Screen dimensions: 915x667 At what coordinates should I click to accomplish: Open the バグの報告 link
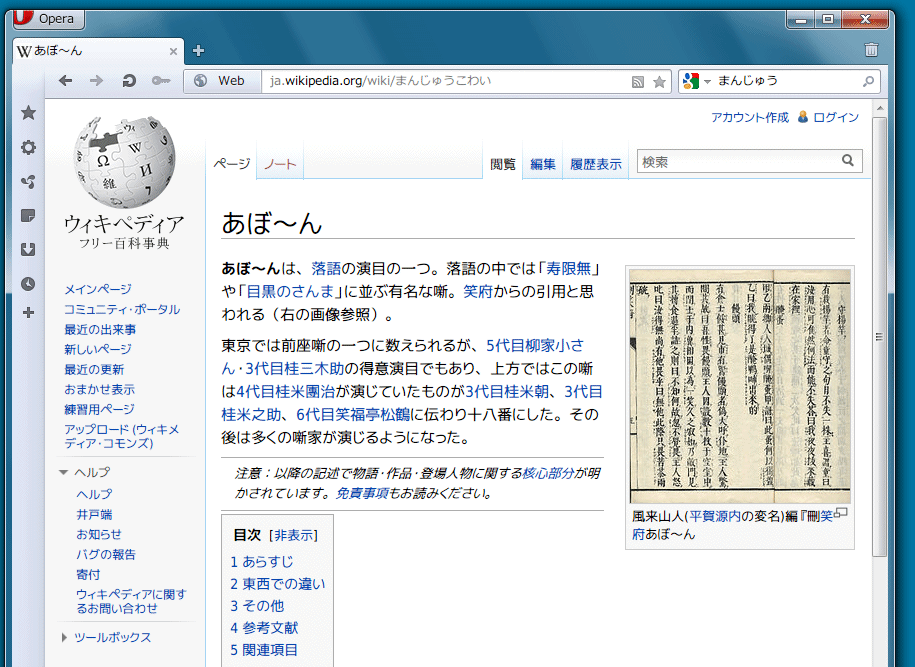[x=106, y=554]
